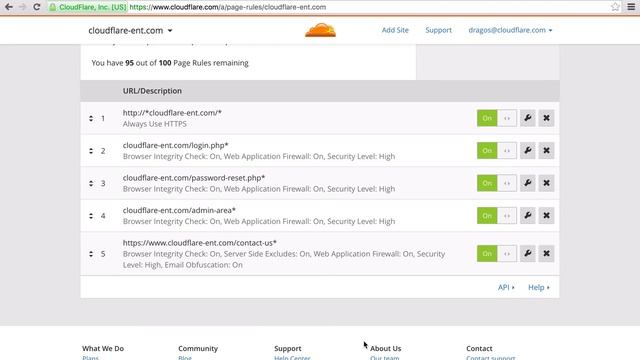Edit contact-us rule with wrench icon
Viewport: 640px width, 360px height.
point(527,253)
